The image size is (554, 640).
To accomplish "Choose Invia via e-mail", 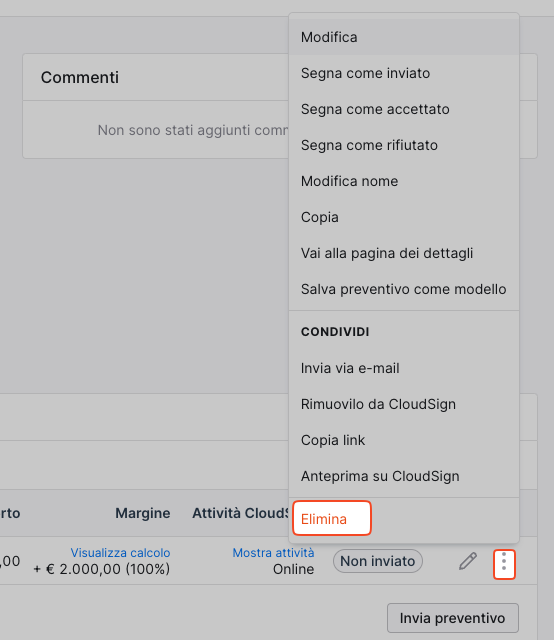I will point(404,368).
